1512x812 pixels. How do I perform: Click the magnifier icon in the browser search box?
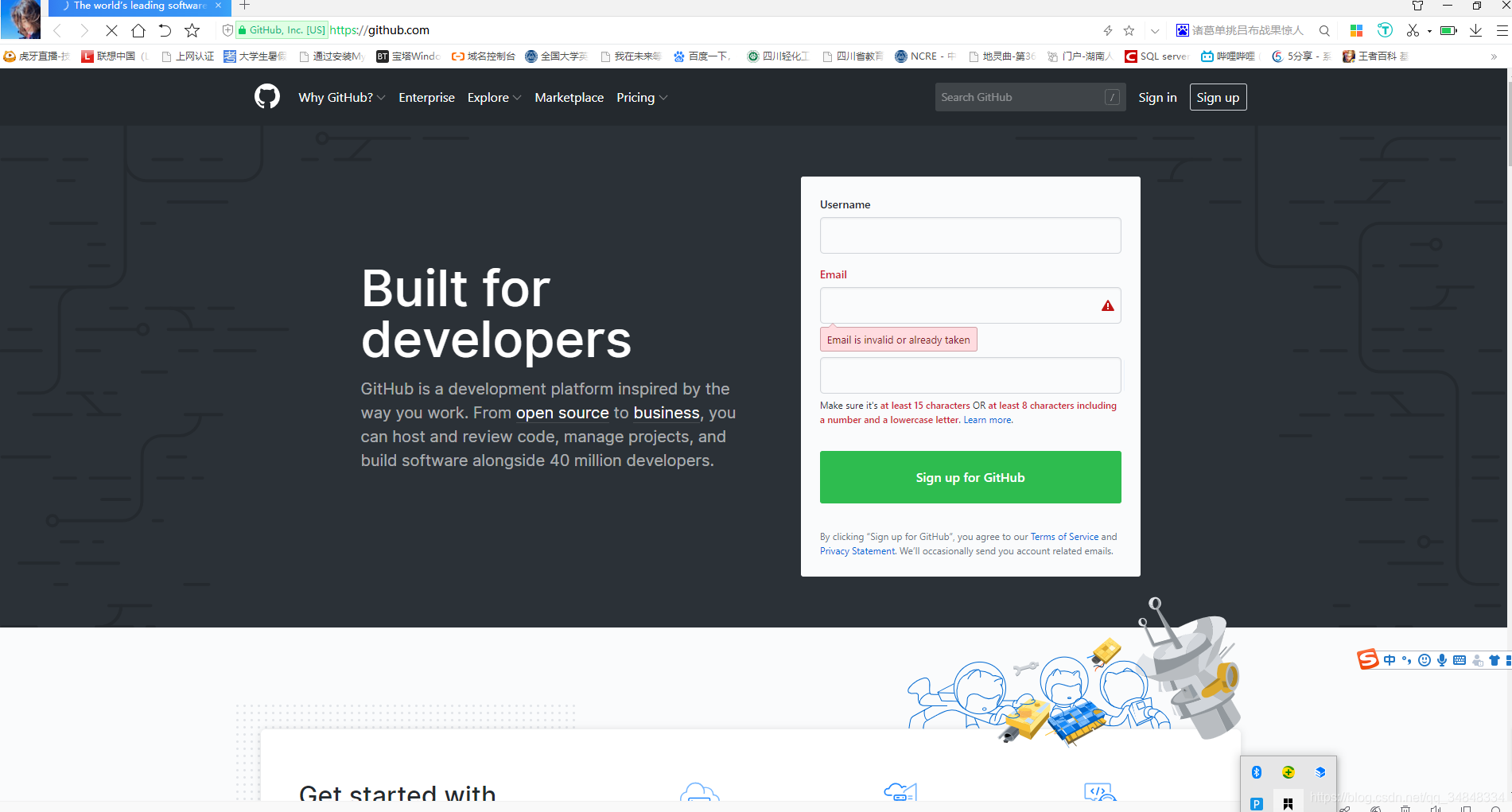(1324, 30)
